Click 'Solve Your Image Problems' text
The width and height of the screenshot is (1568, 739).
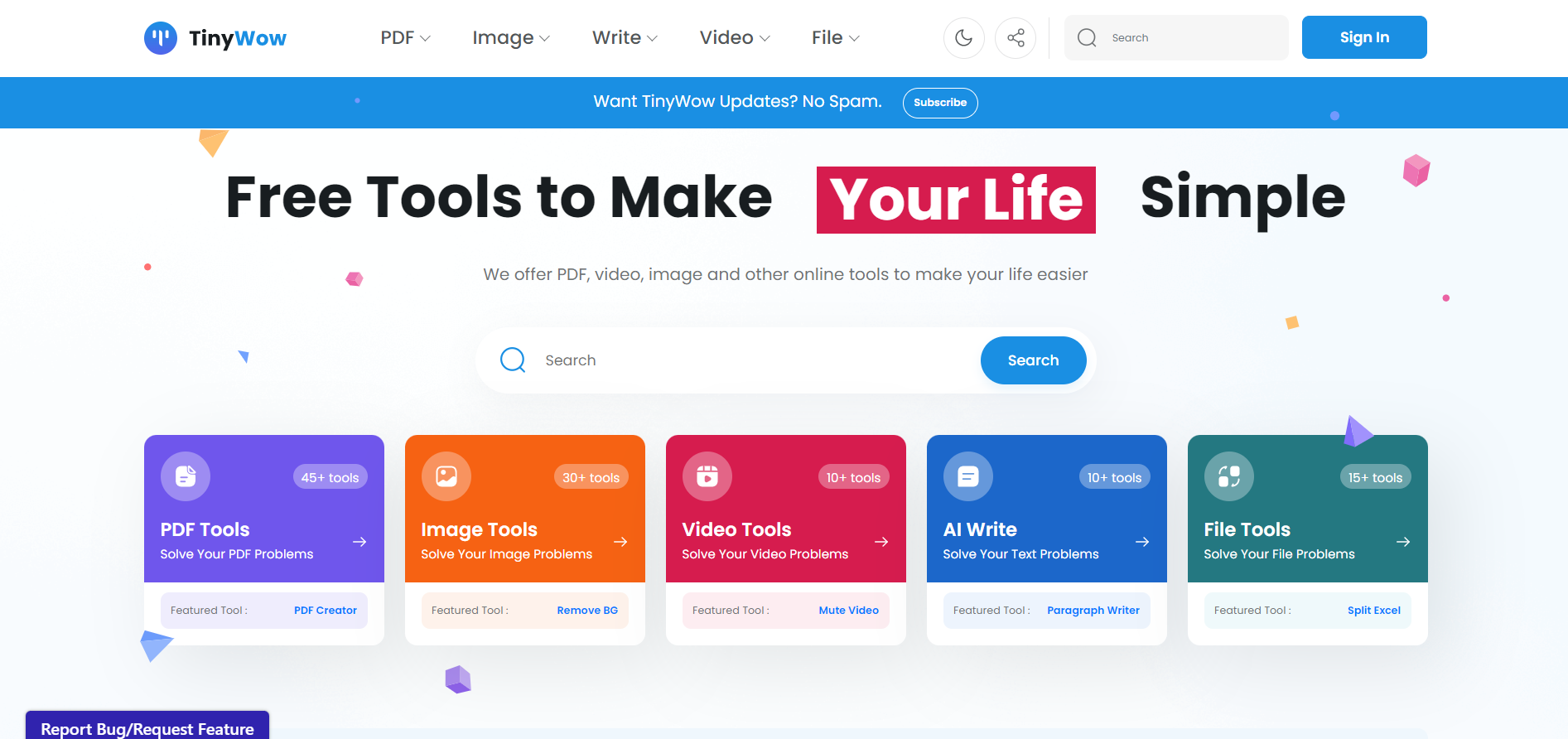(507, 554)
